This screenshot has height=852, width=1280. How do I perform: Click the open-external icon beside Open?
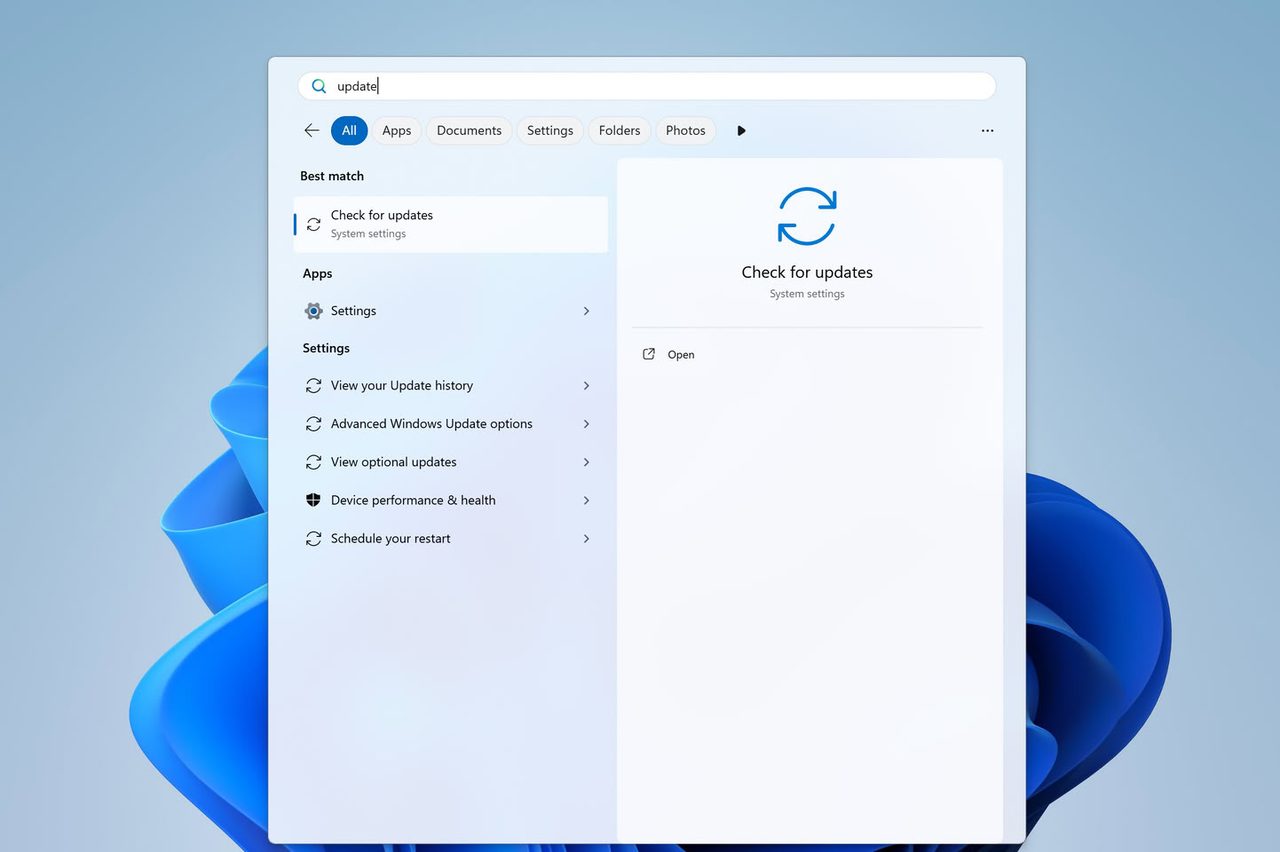point(648,354)
